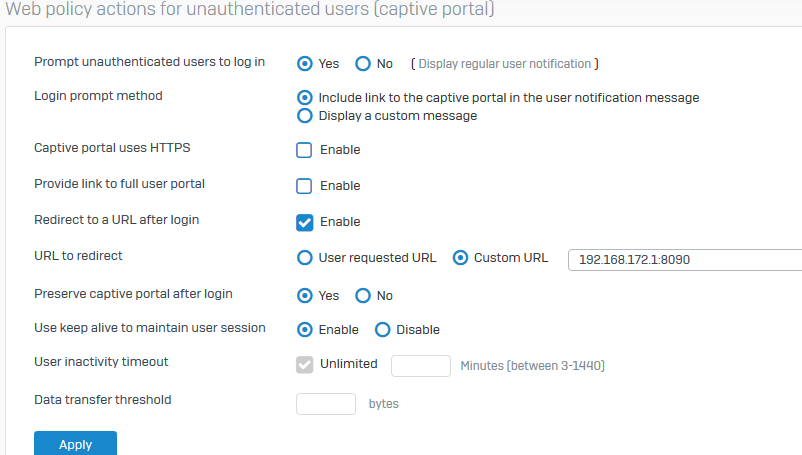Screen dimensions: 802x455
Task: Click the Web policy actions section heading
Action: 249,9
